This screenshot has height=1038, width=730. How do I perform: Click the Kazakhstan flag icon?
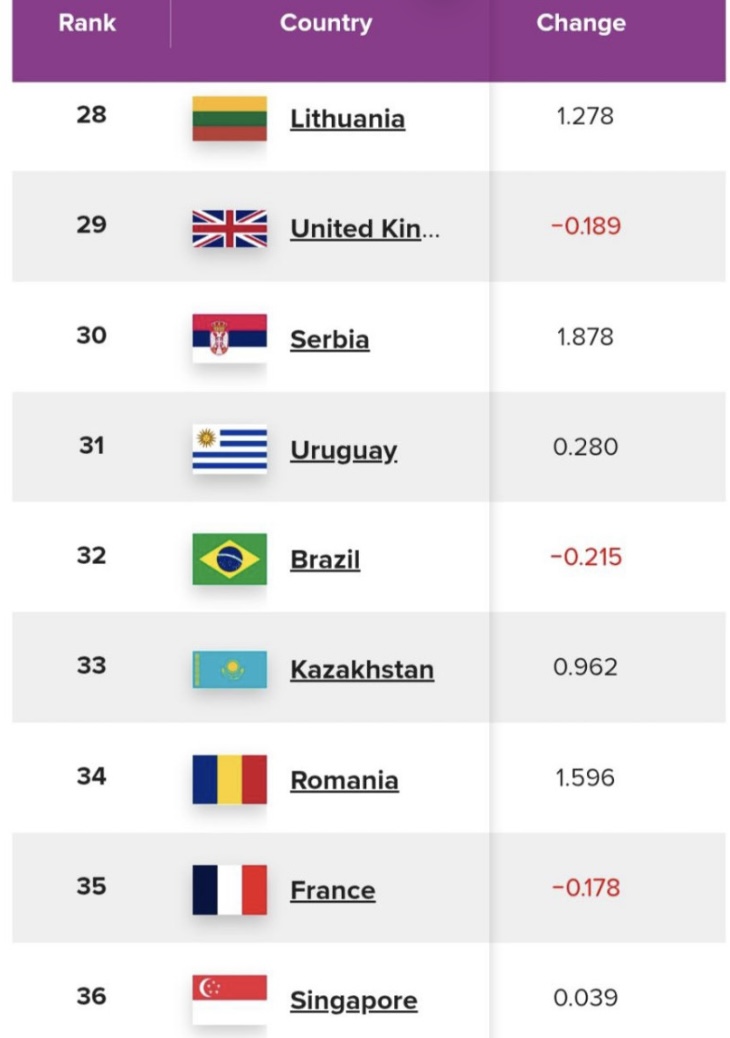[x=229, y=669]
